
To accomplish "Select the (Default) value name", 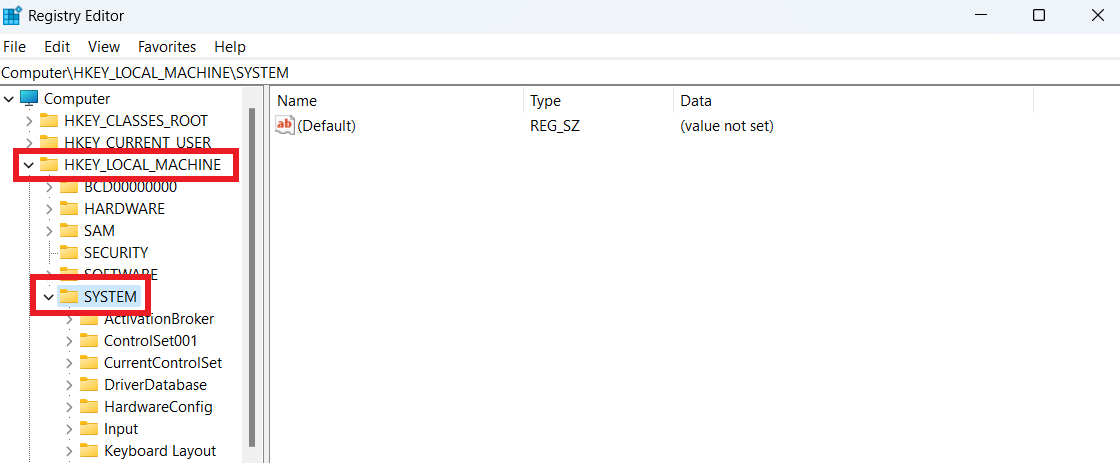I will click(326, 126).
